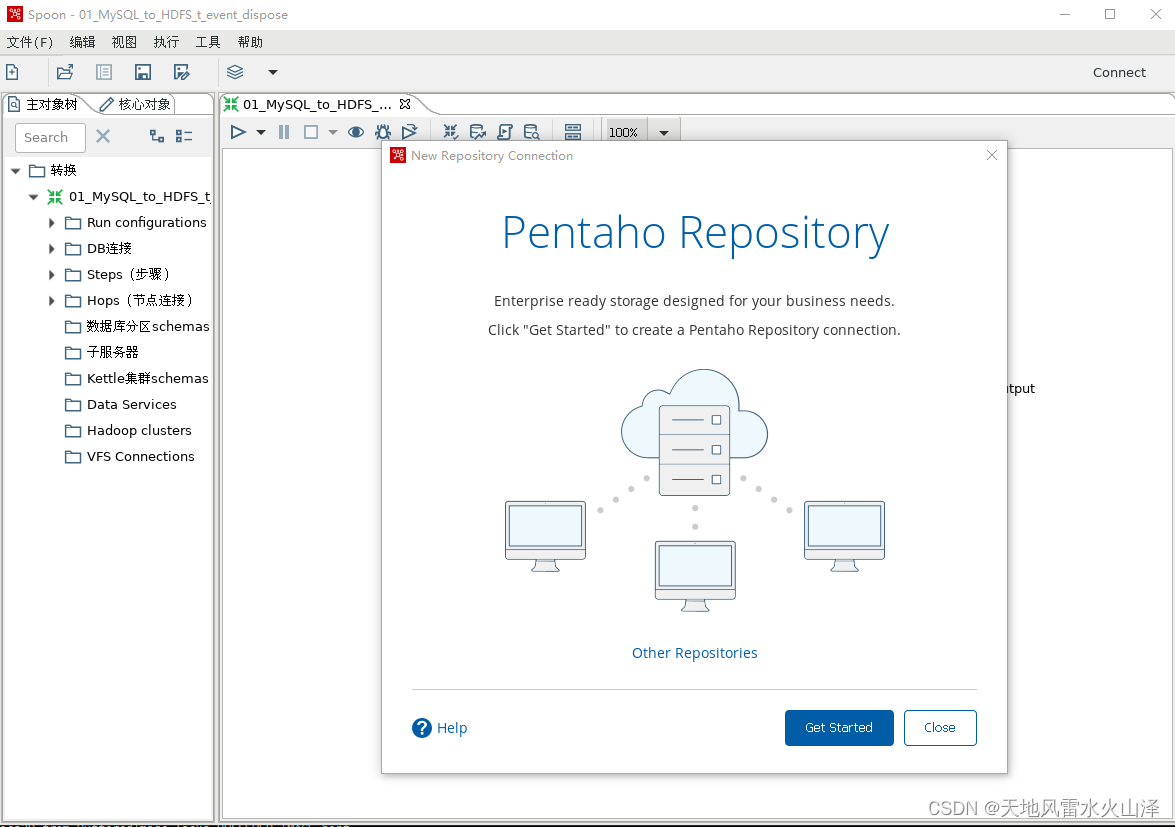Select the 数据库分区schemas tree item

[137, 327]
